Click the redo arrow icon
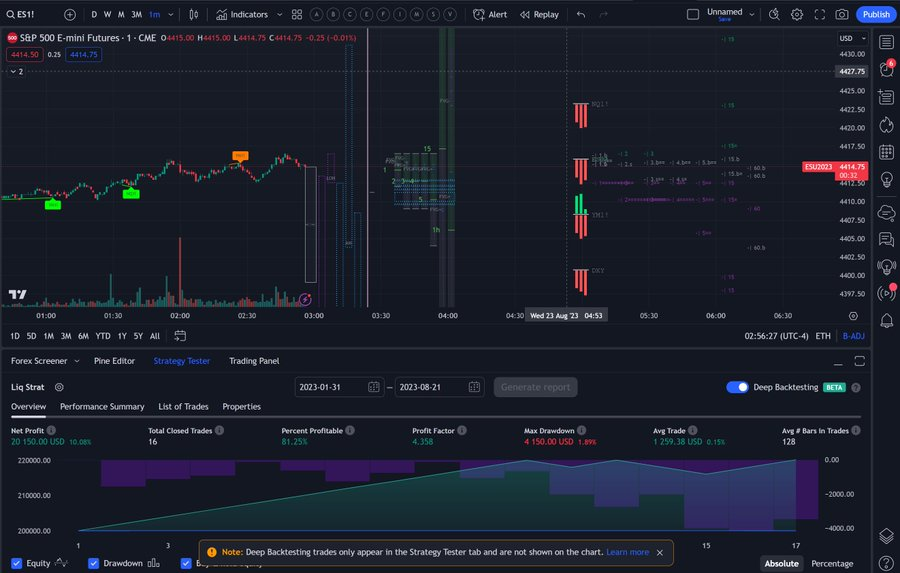This screenshot has height=573, width=900. [603, 14]
